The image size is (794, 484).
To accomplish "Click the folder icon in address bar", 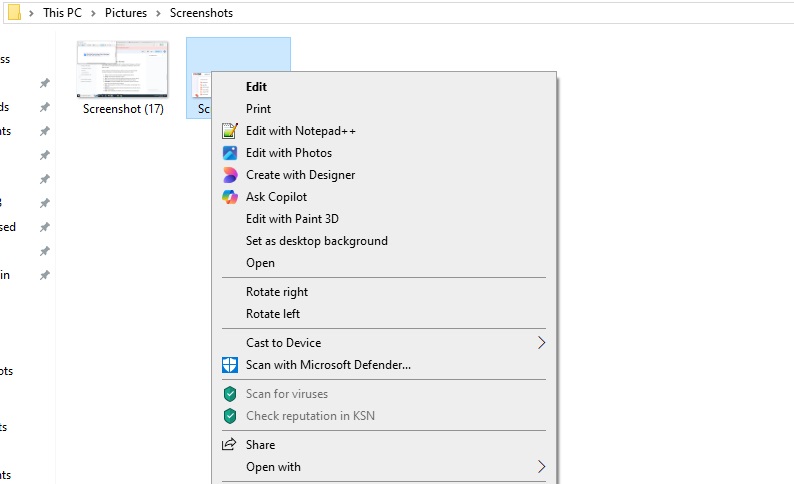I will 15,13.
